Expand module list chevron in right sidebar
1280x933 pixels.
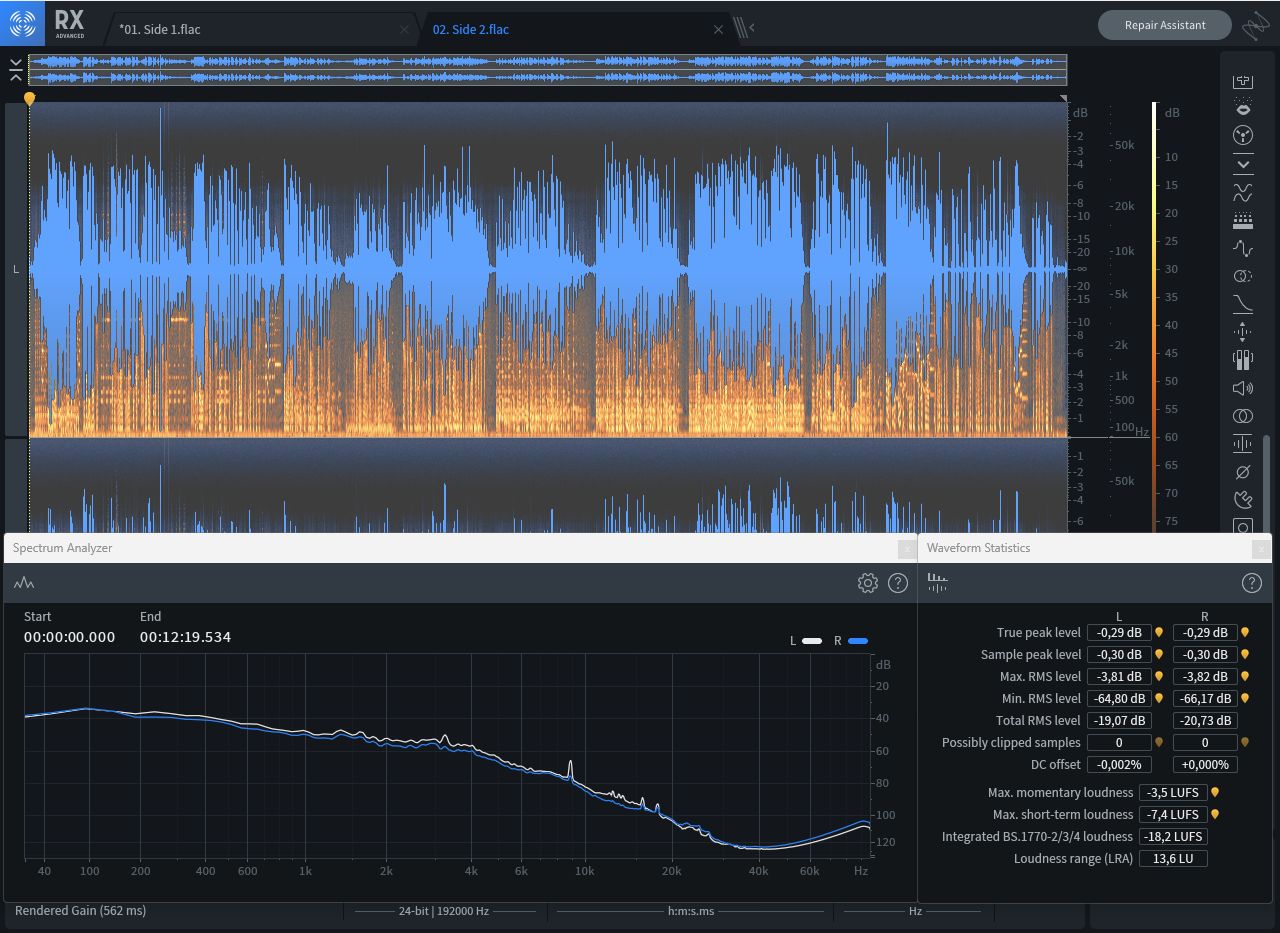coord(1243,164)
